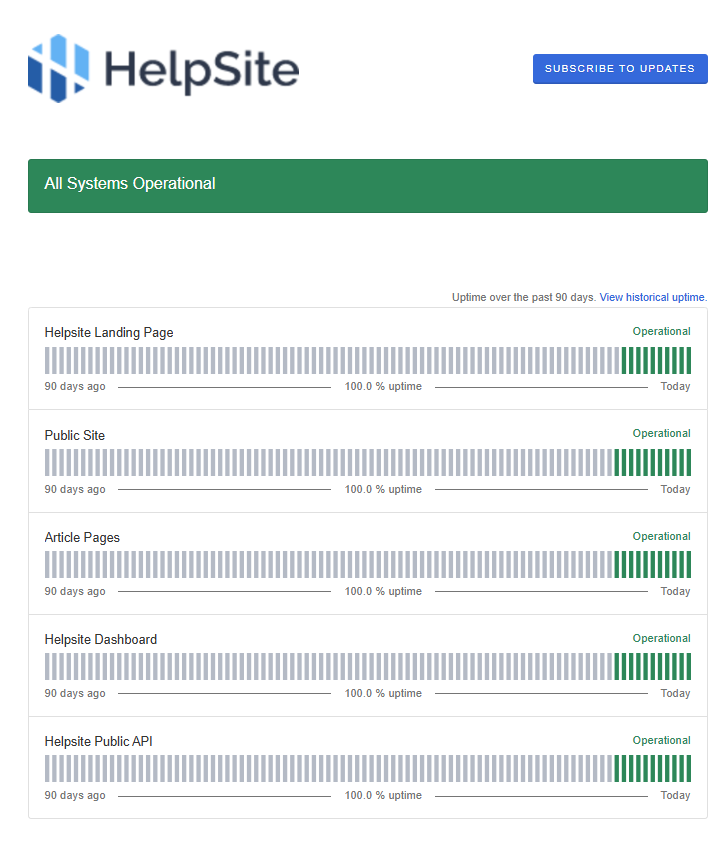Click the HelpSite logo
This screenshot has width=727, height=841.
tap(164, 69)
